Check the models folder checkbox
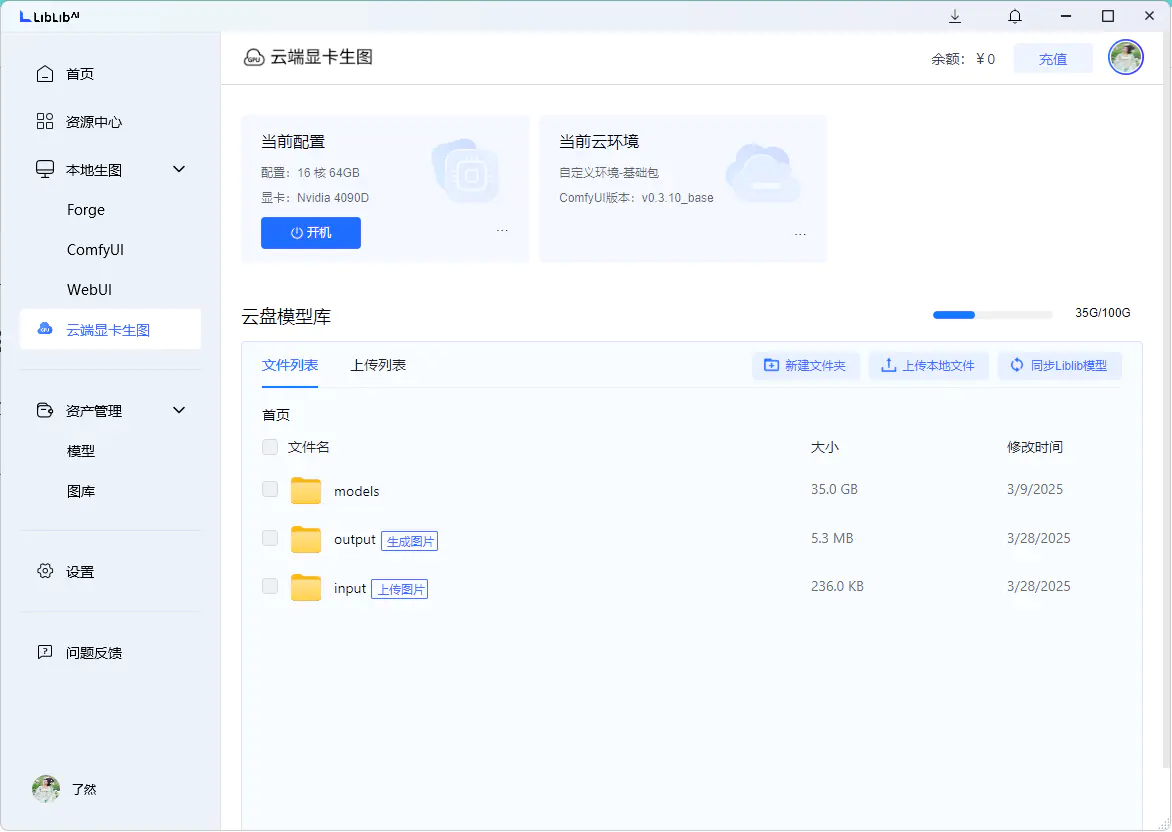 [270, 489]
